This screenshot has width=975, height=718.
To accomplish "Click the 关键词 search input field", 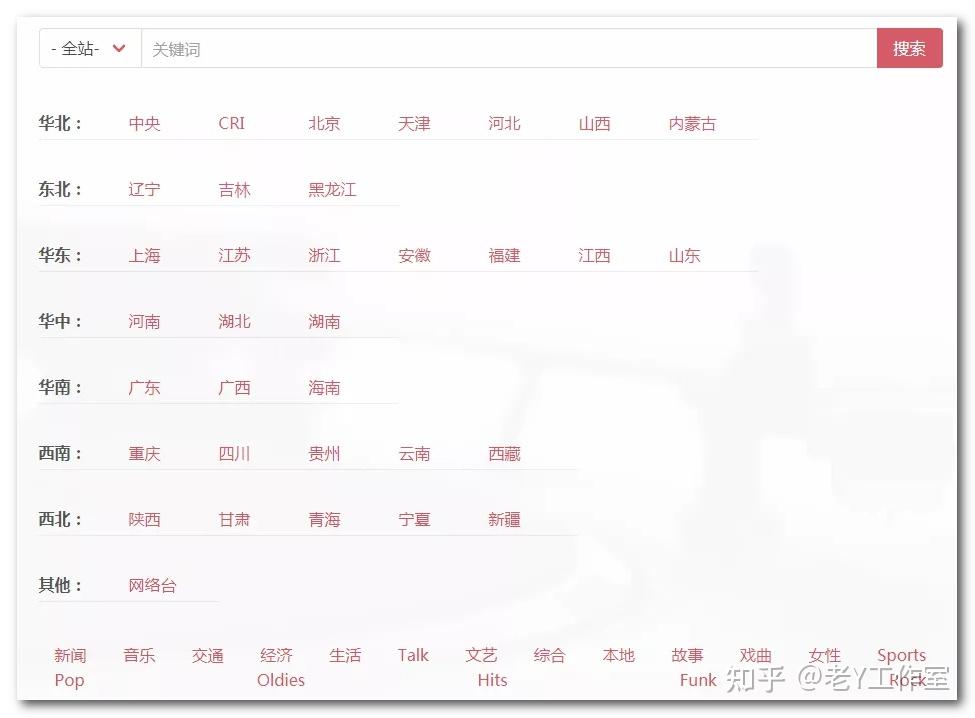I will [509, 48].
